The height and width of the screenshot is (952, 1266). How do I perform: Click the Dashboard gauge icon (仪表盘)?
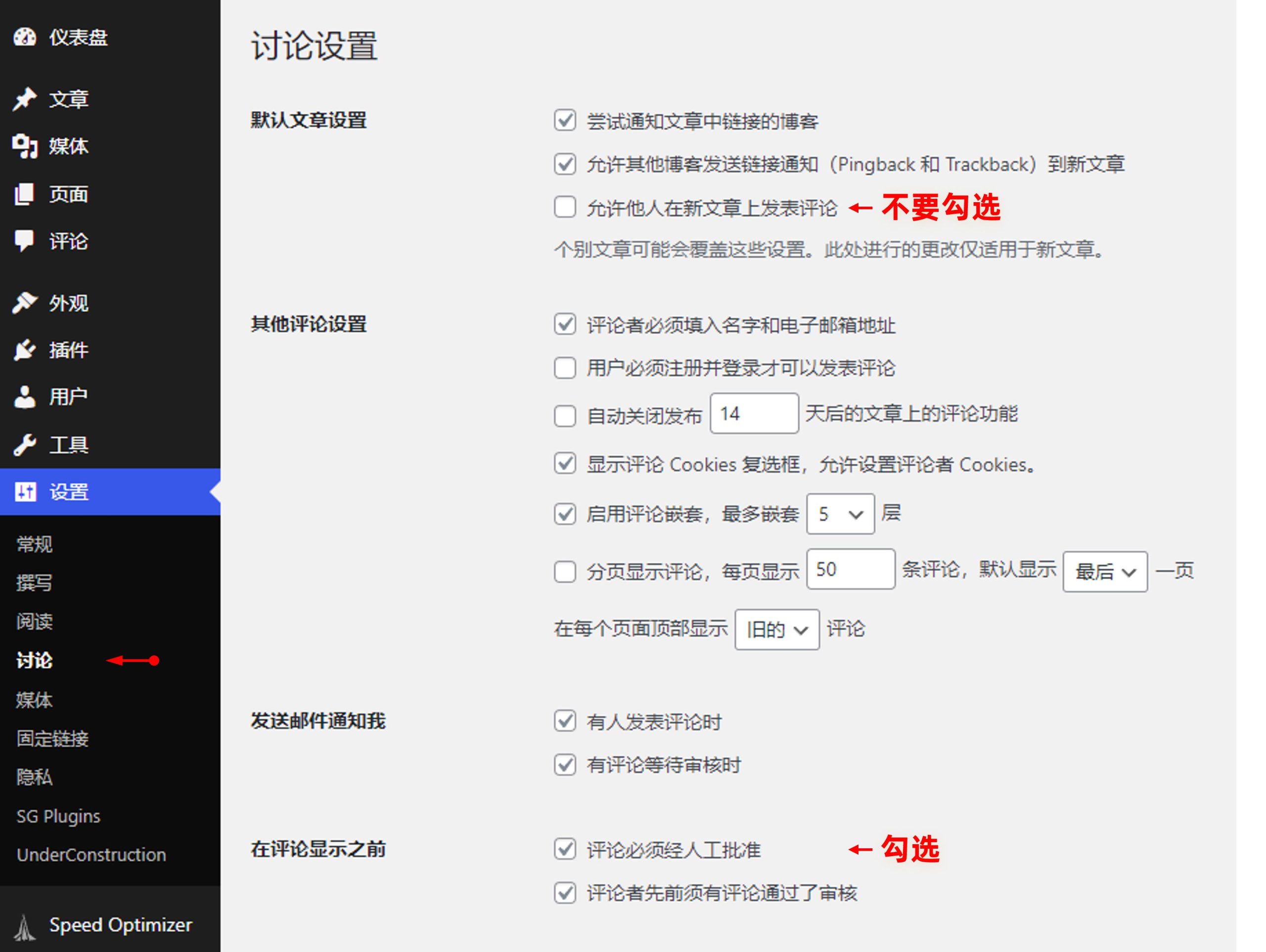[25, 37]
